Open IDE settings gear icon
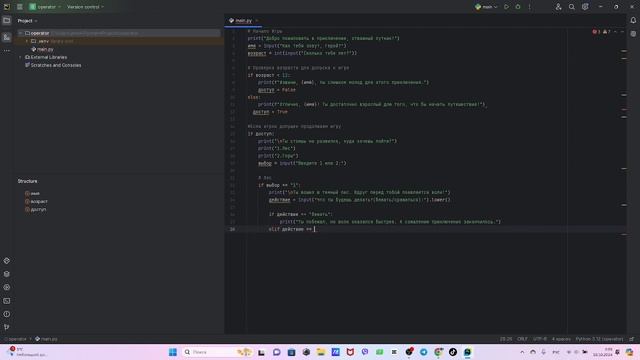 [x=585, y=7]
